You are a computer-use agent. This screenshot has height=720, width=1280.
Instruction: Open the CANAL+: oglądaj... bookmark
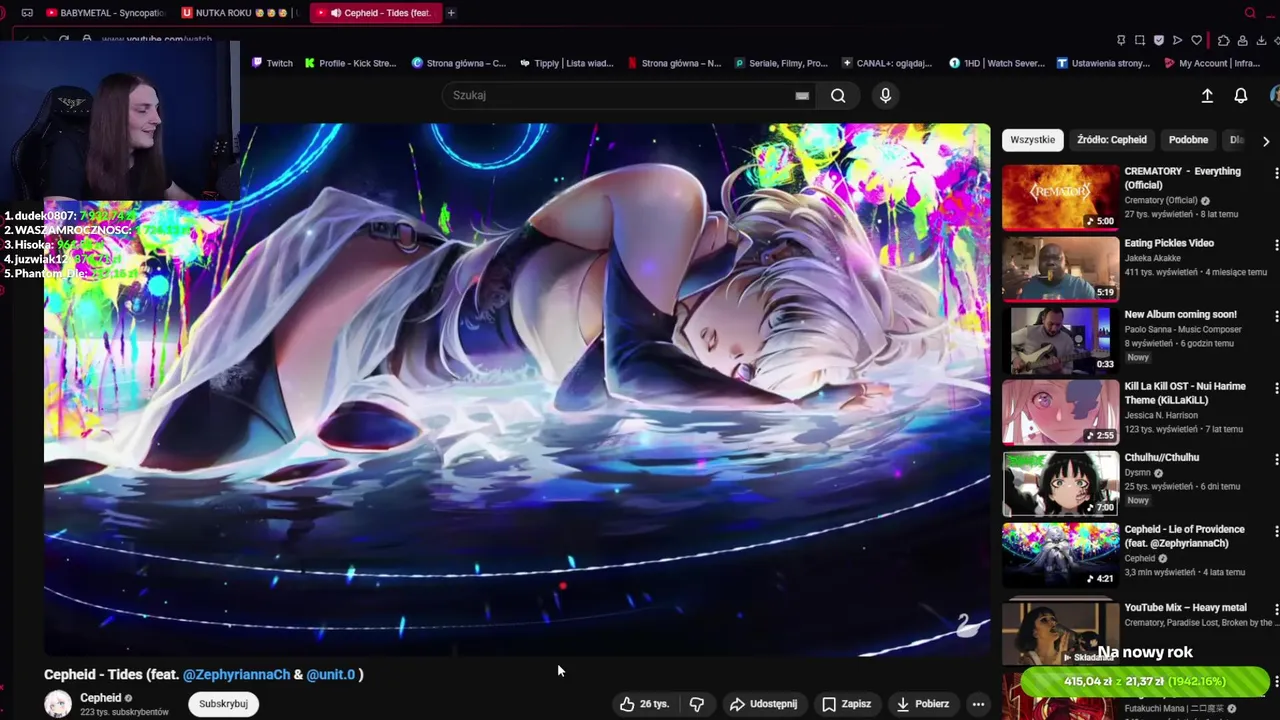pos(887,63)
